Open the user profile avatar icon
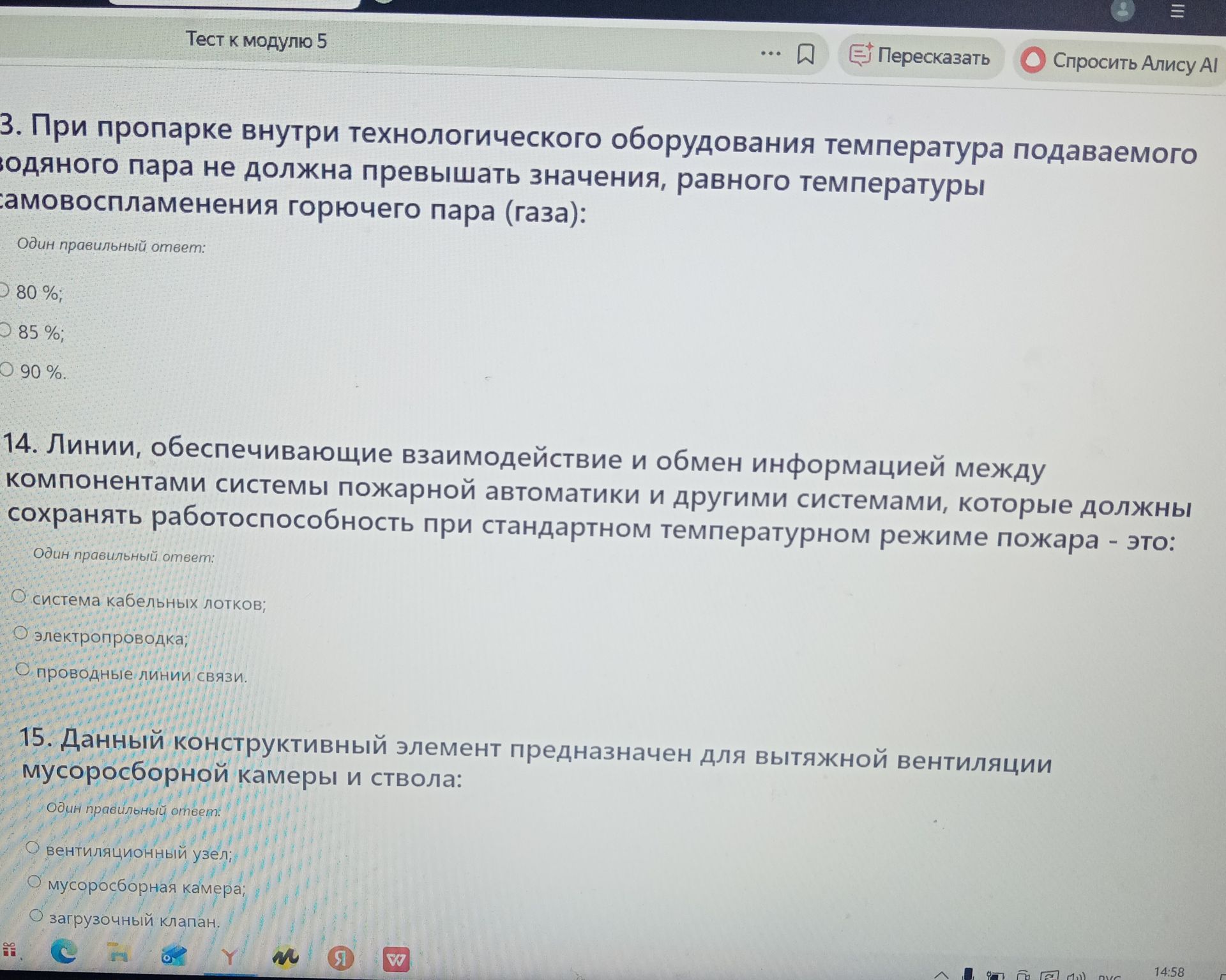 click(1123, 10)
